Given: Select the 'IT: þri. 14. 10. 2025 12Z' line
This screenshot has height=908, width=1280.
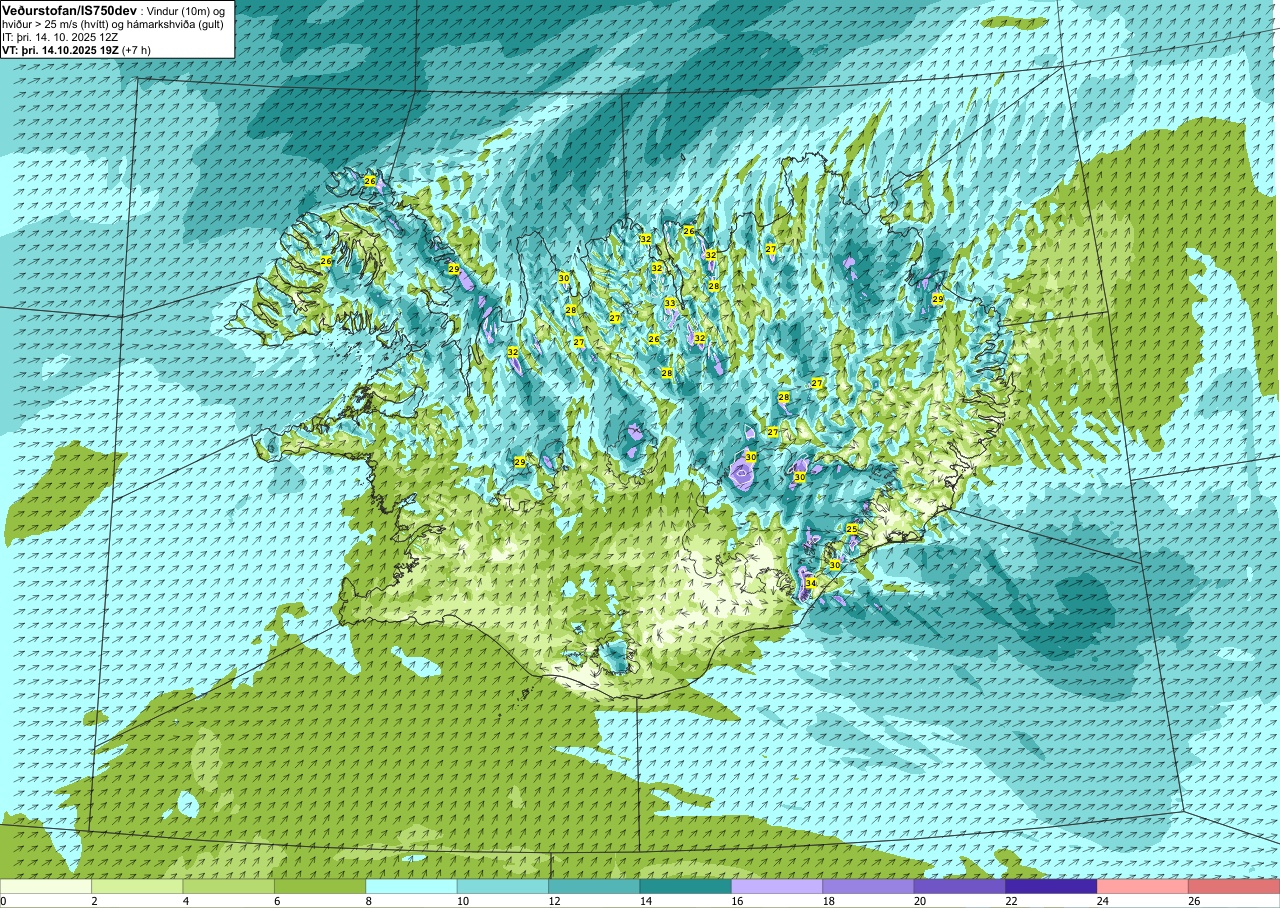Looking at the screenshot, I should point(60,37).
